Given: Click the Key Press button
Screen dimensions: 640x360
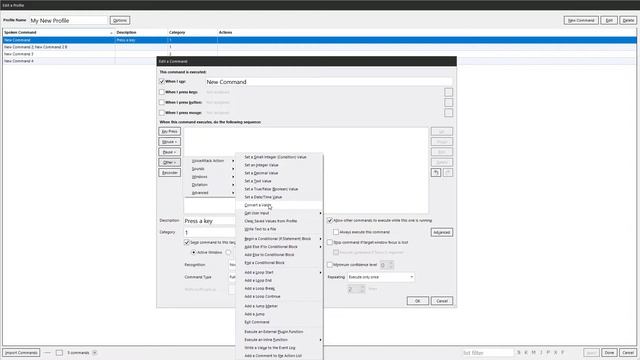Looking at the screenshot, I should pyautogui.click(x=169, y=131).
